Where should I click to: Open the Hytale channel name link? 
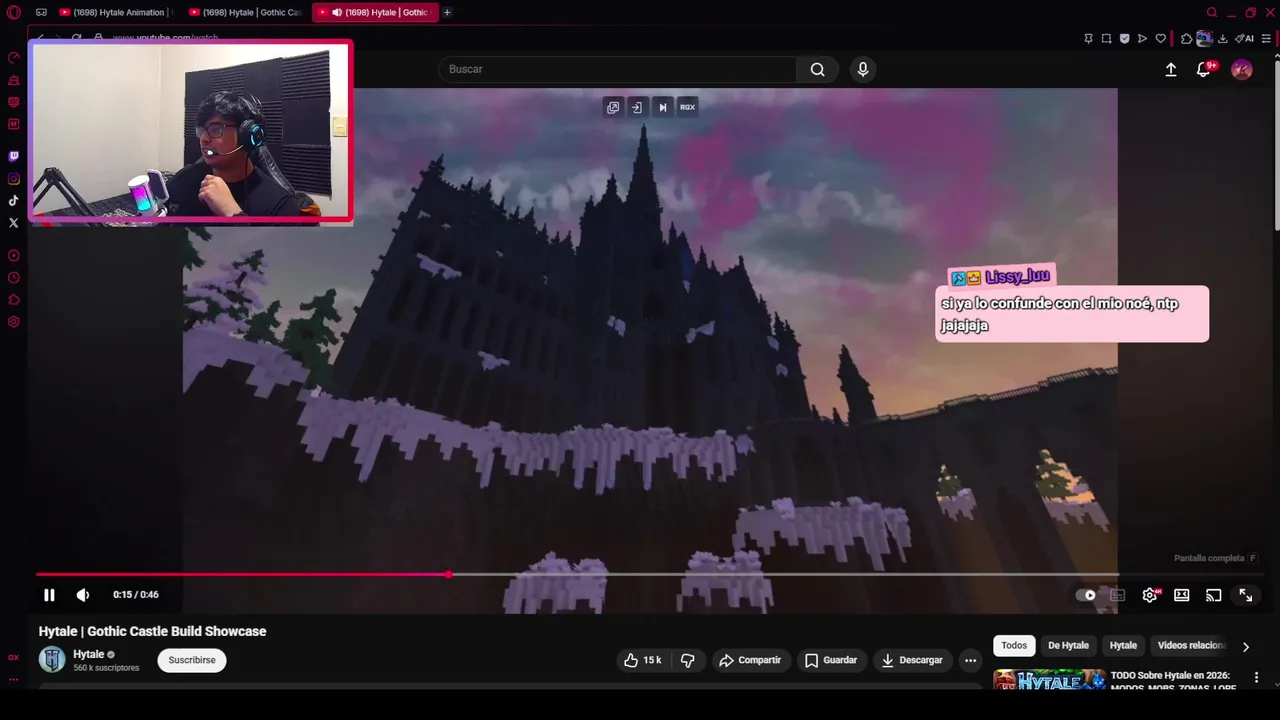click(x=88, y=654)
